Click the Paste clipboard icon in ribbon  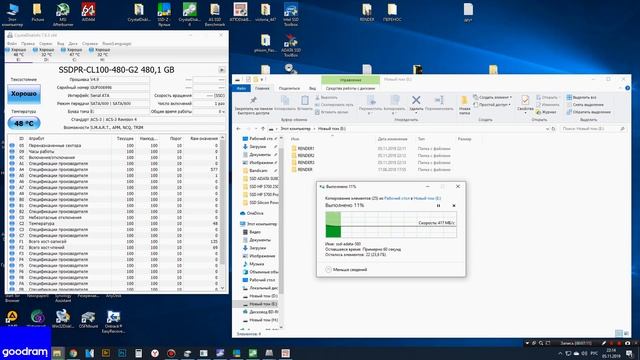[305, 100]
